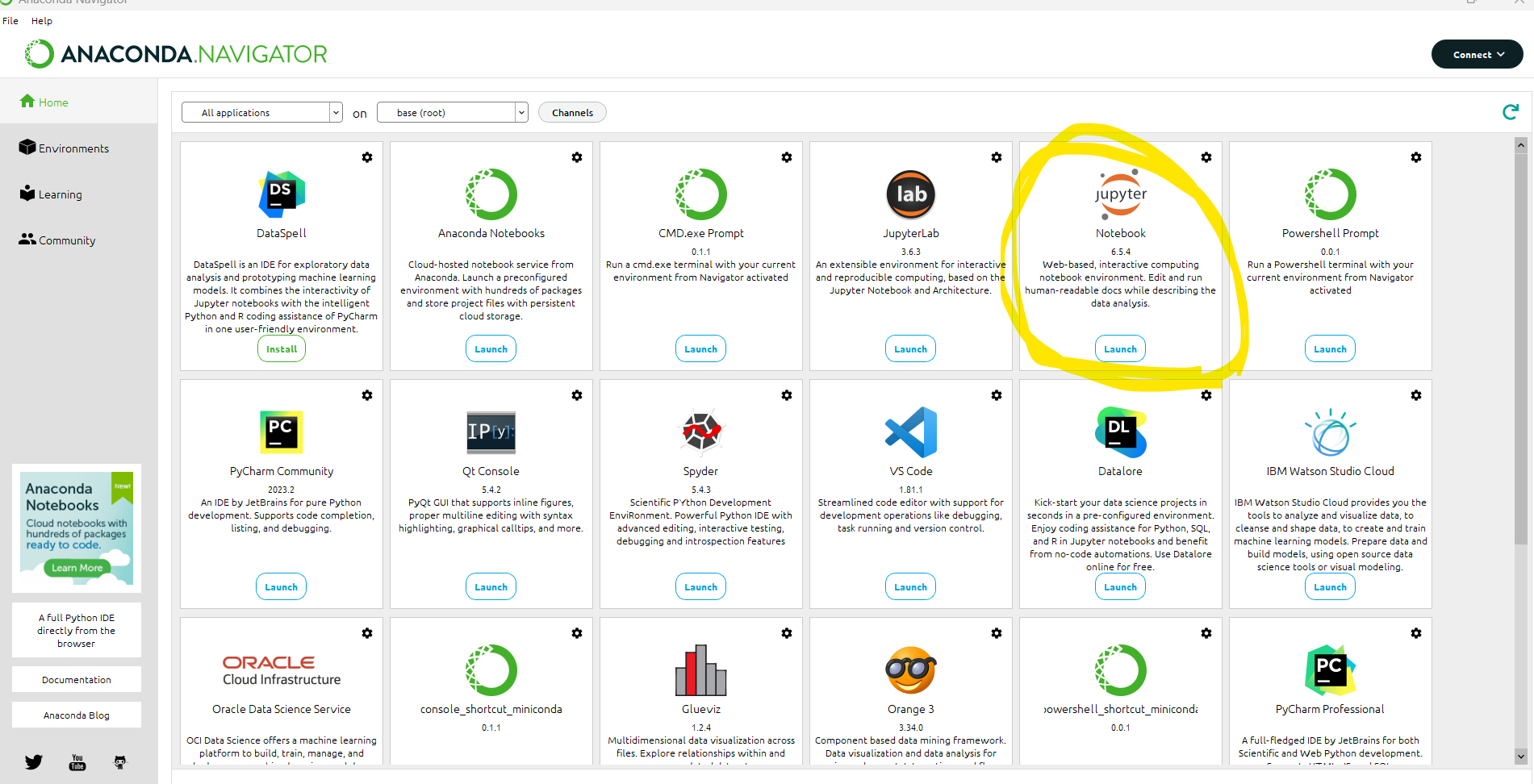Viewport: 1534px width, 784px height.
Task: Open the PyCharm Community tile gear options
Action: pyautogui.click(x=367, y=395)
